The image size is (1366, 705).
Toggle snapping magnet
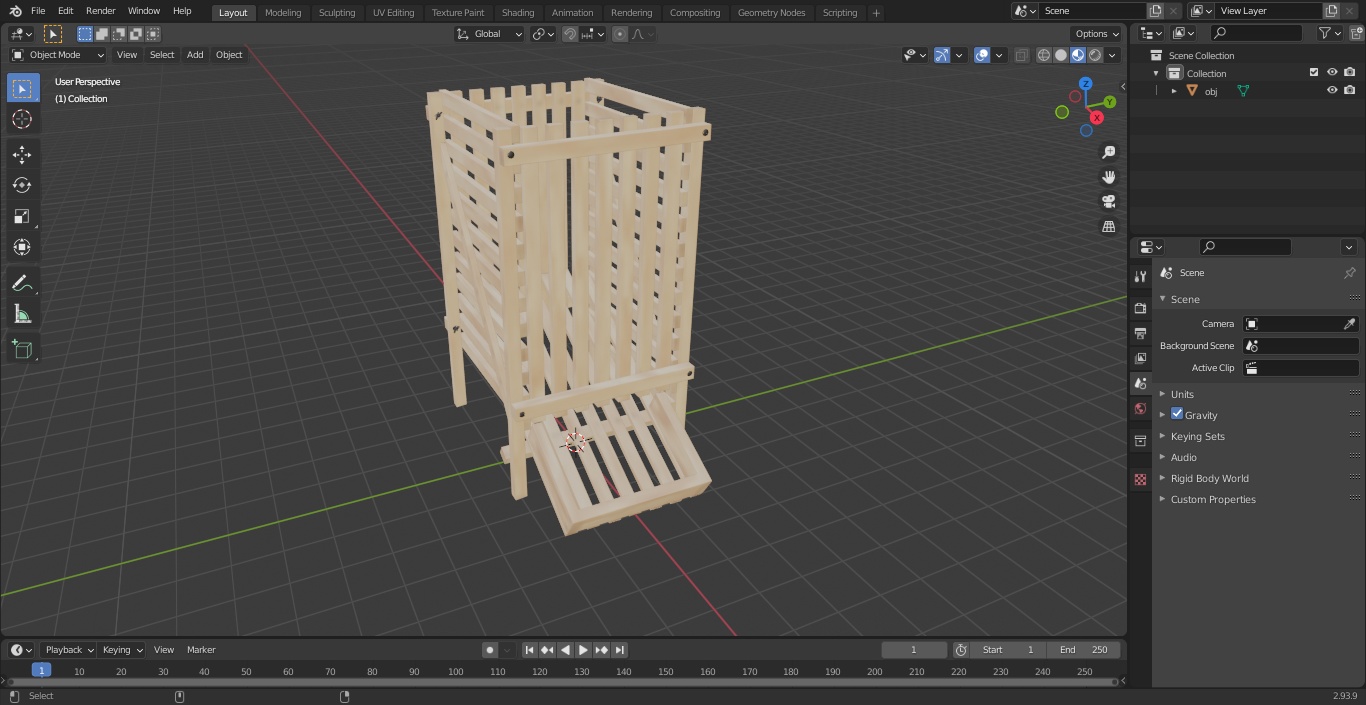pos(569,34)
